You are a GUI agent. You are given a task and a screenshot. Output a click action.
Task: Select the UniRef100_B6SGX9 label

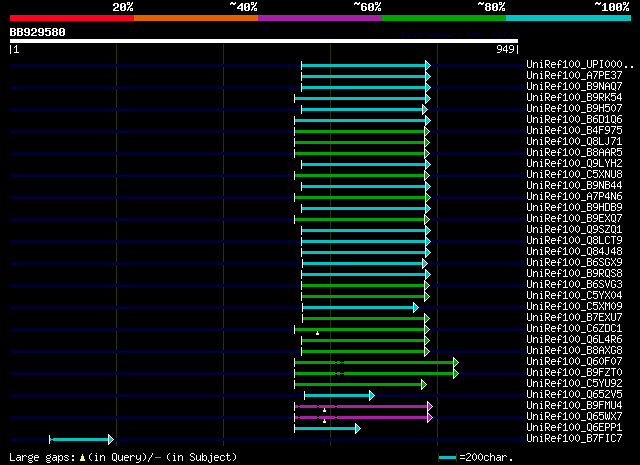click(x=574, y=263)
